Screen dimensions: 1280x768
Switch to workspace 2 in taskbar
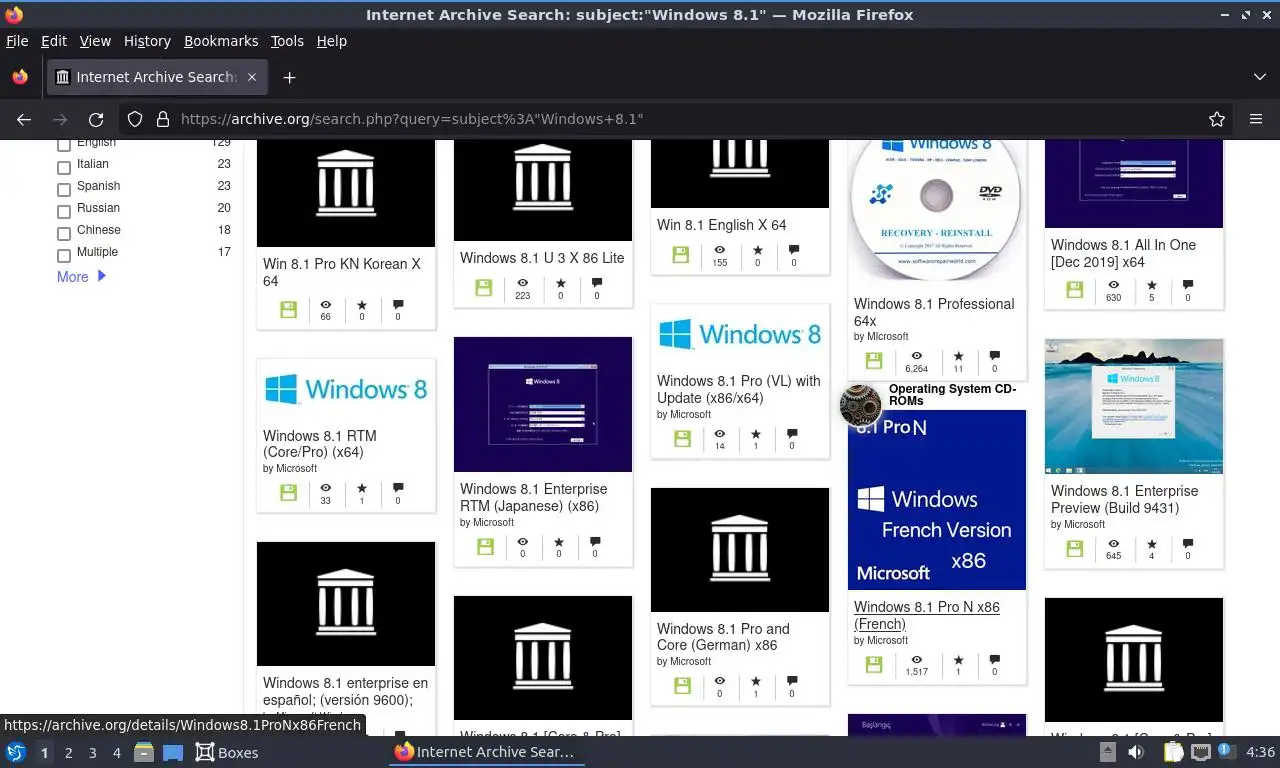[x=68, y=753]
